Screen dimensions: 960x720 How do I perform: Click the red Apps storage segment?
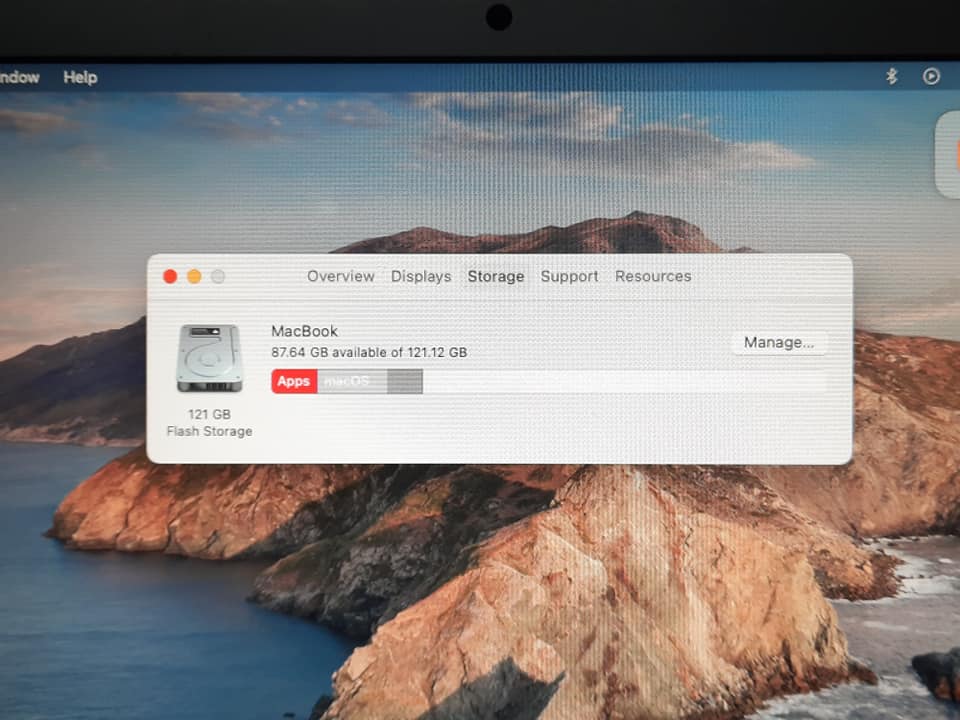(294, 381)
